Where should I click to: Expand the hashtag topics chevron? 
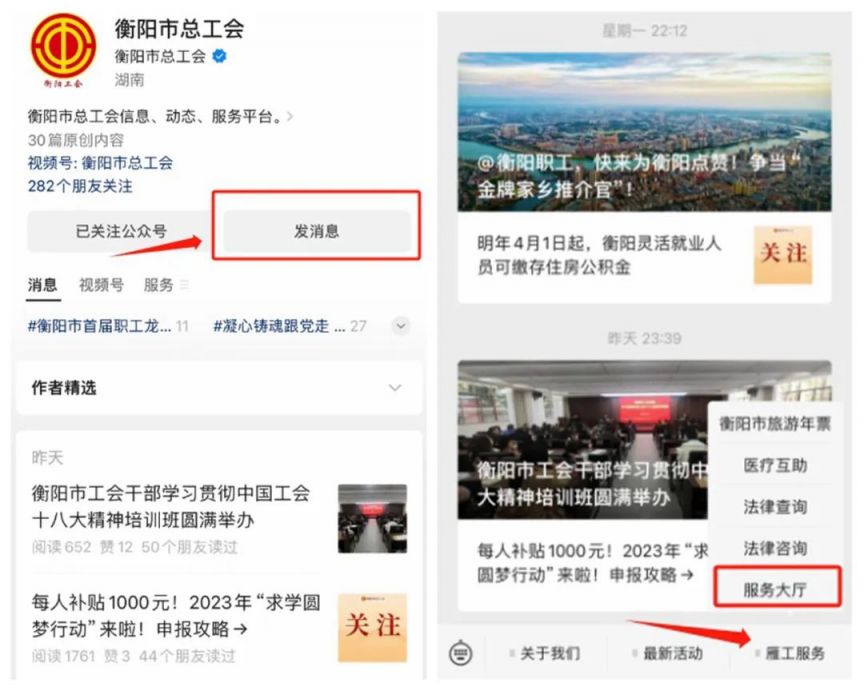pos(401,326)
